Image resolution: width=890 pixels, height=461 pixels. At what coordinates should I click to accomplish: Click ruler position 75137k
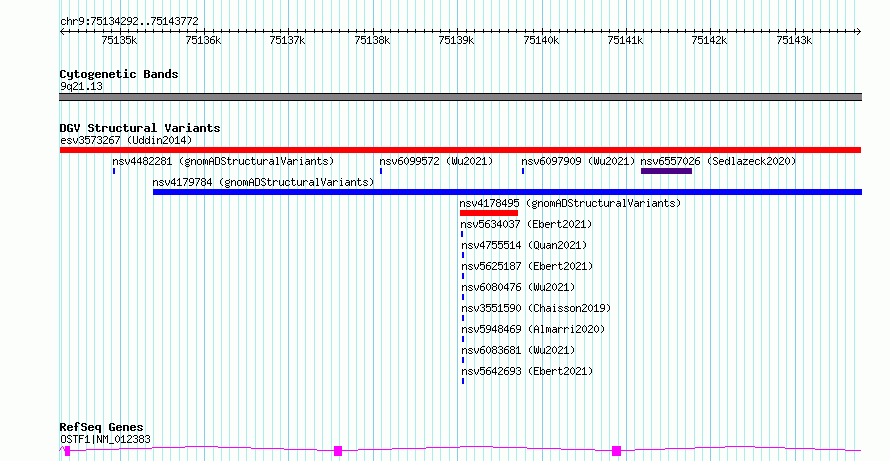pyautogui.click(x=287, y=40)
